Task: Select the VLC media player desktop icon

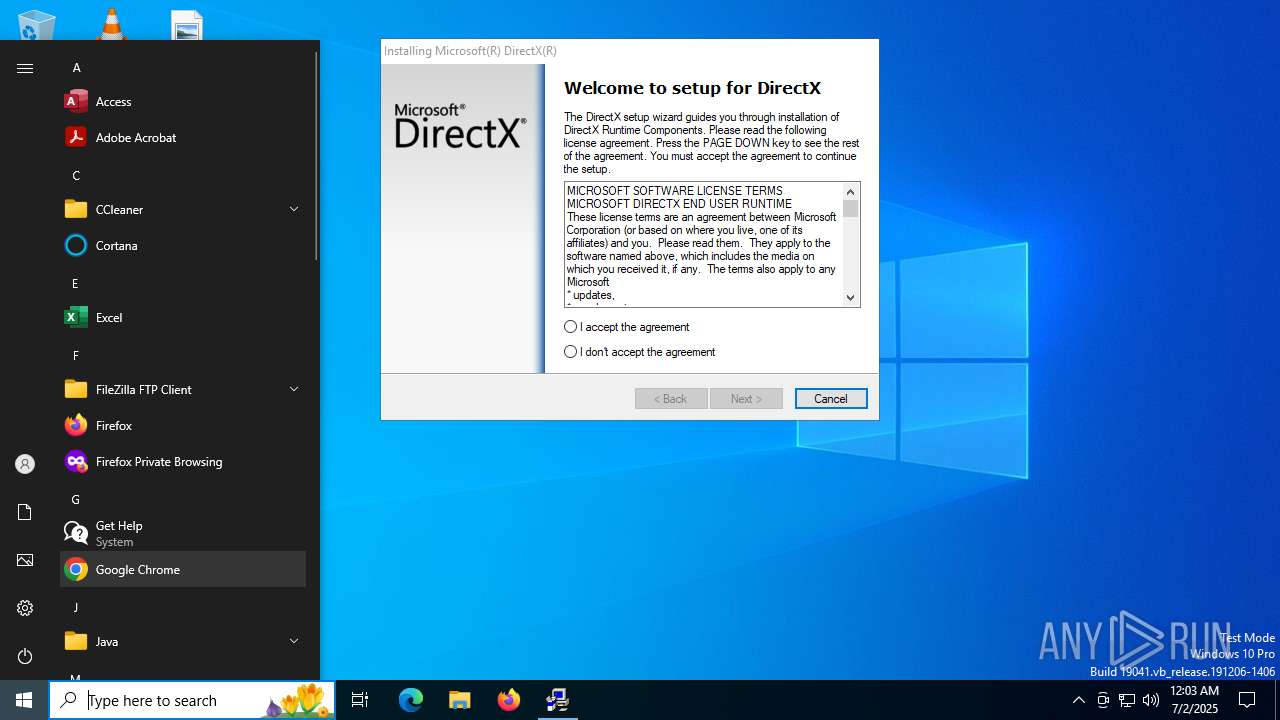Action: 112,24
